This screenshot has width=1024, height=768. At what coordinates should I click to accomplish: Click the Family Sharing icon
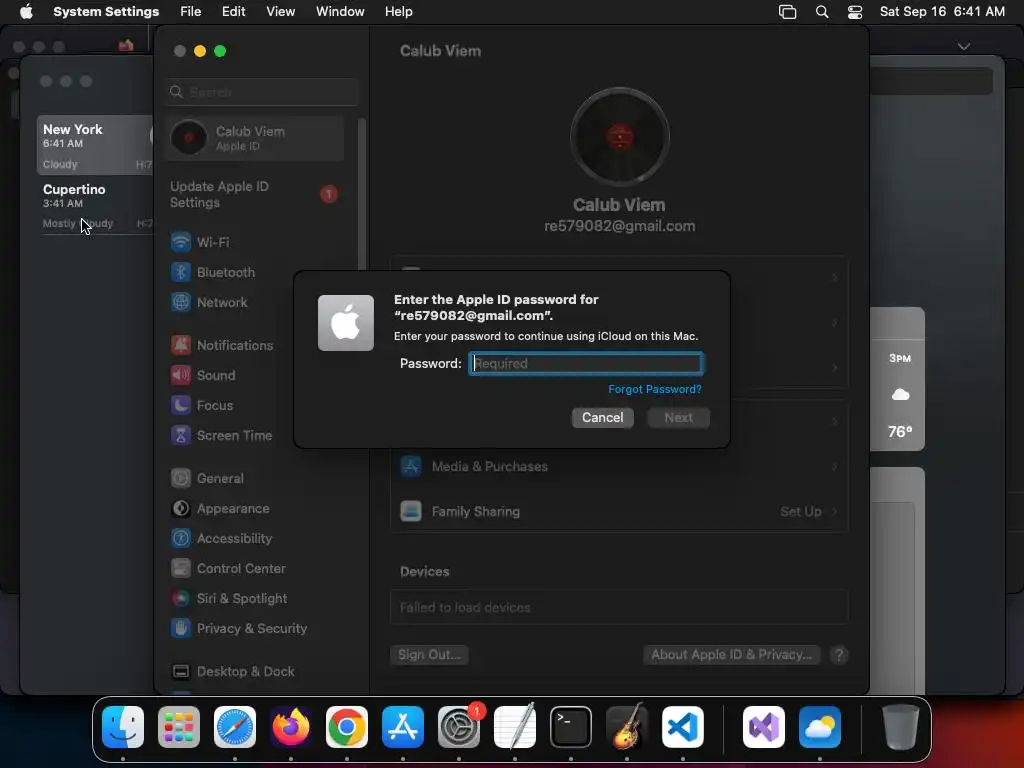pyautogui.click(x=411, y=511)
